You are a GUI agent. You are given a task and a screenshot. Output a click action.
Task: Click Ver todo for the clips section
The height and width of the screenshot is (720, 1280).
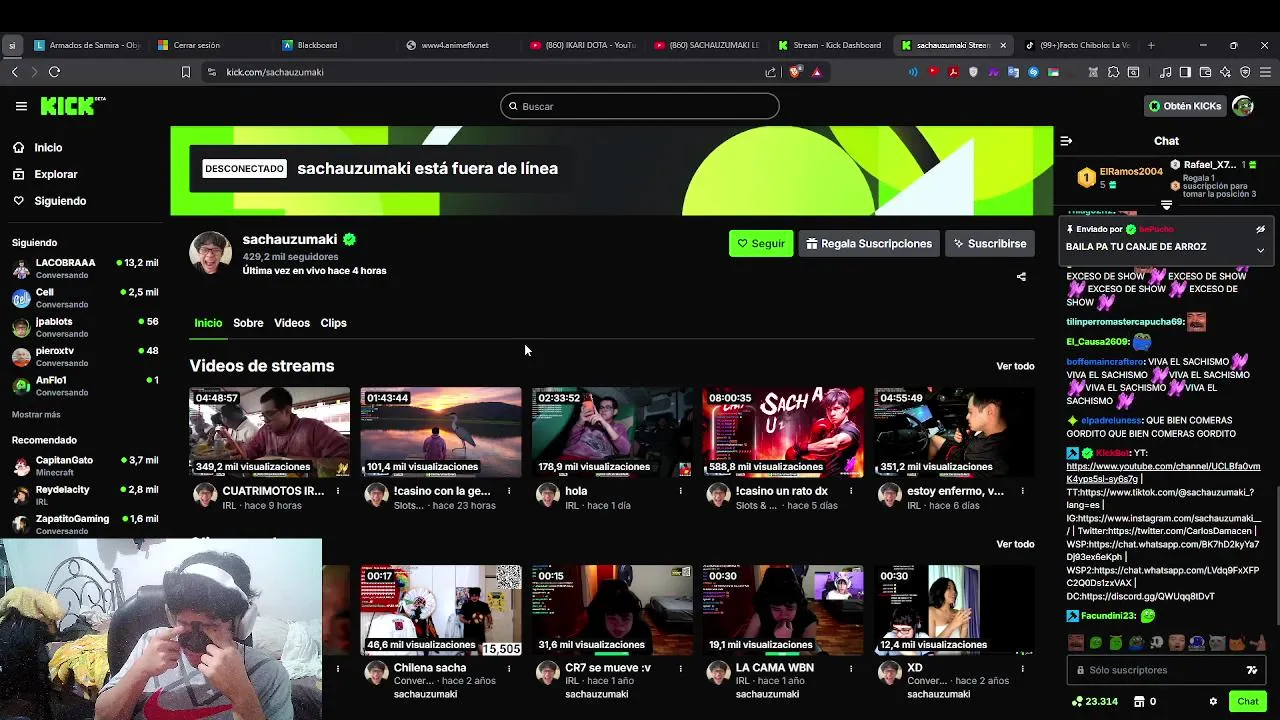(x=1015, y=544)
